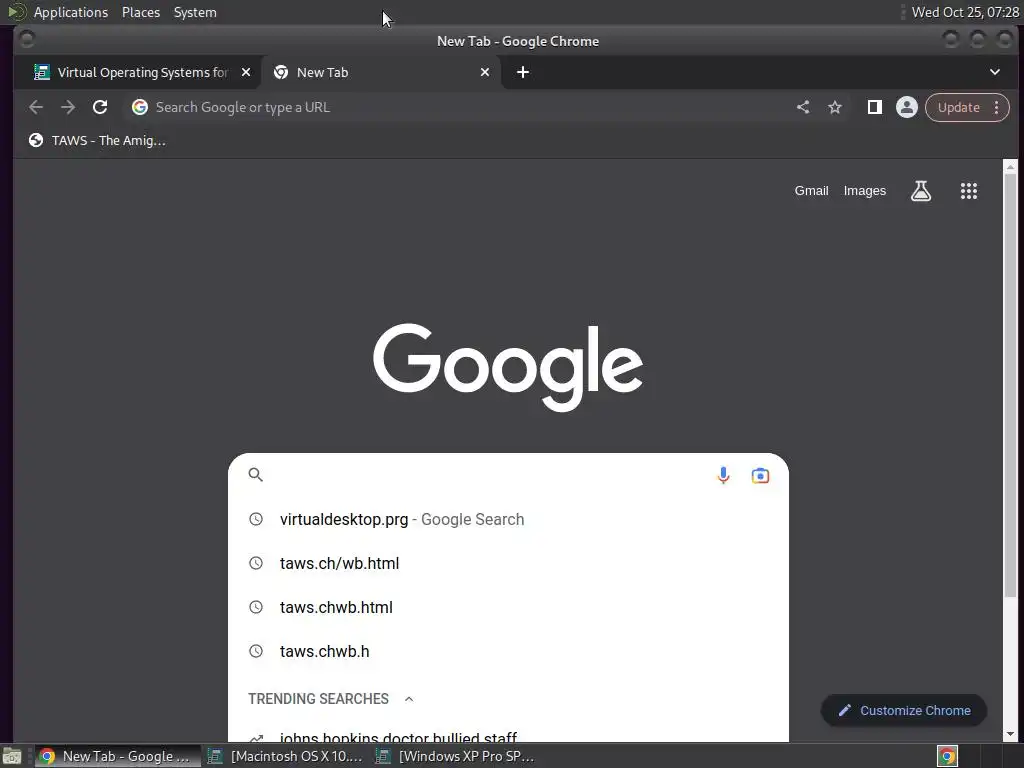Open the Places menu
Image resolution: width=1024 pixels, height=768 pixels.
tap(141, 12)
